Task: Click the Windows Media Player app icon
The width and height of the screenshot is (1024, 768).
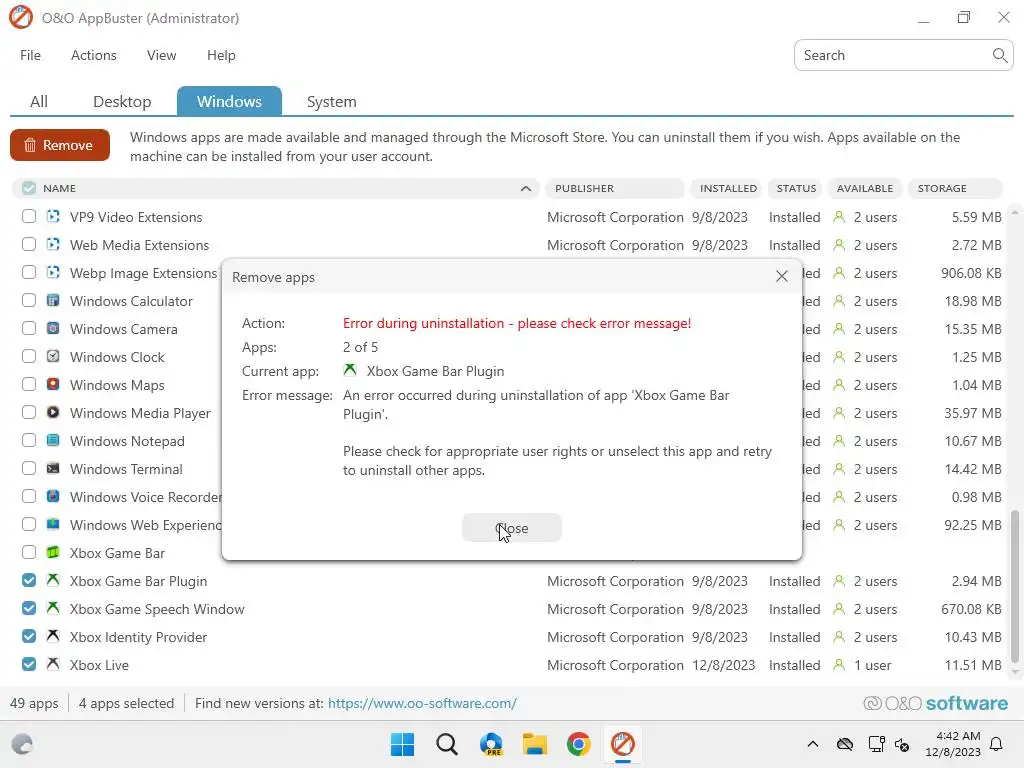Action: click(x=53, y=413)
